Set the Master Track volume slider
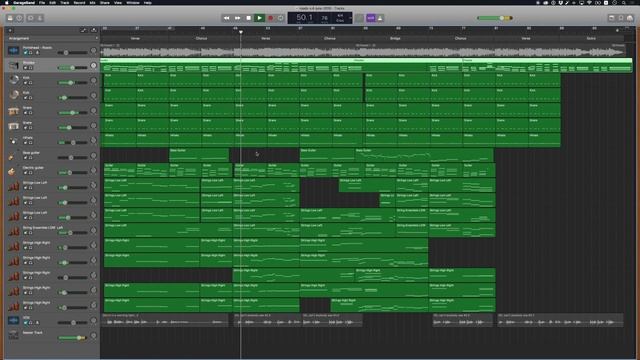 pos(72,338)
